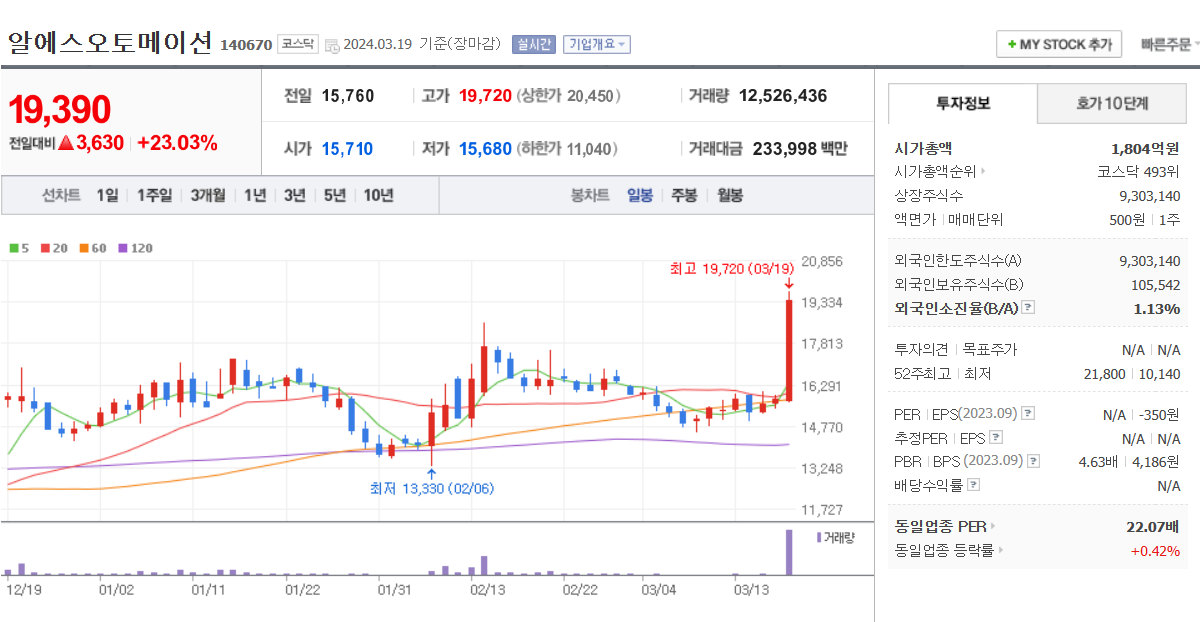This screenshot has height=622, width=1200.
Task: Select the 1일 line chart period
Action: click(107, 195)
